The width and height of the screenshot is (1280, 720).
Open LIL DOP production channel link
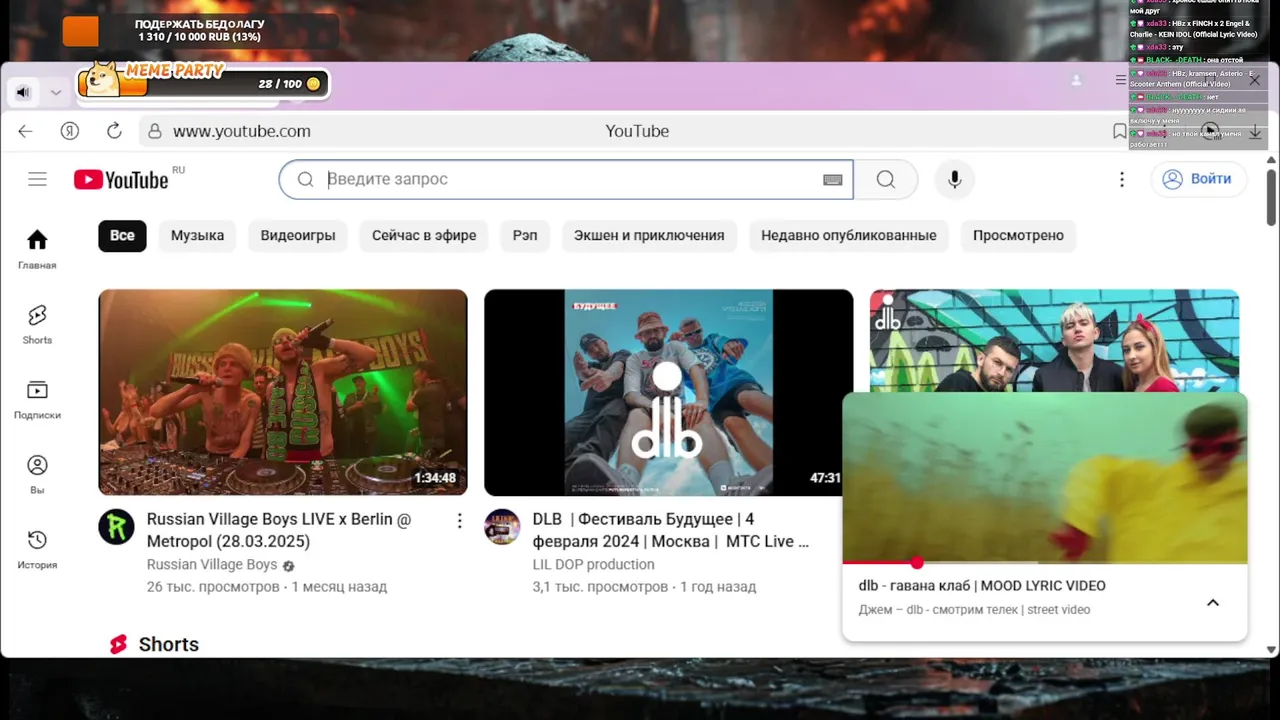pos(593,565)
